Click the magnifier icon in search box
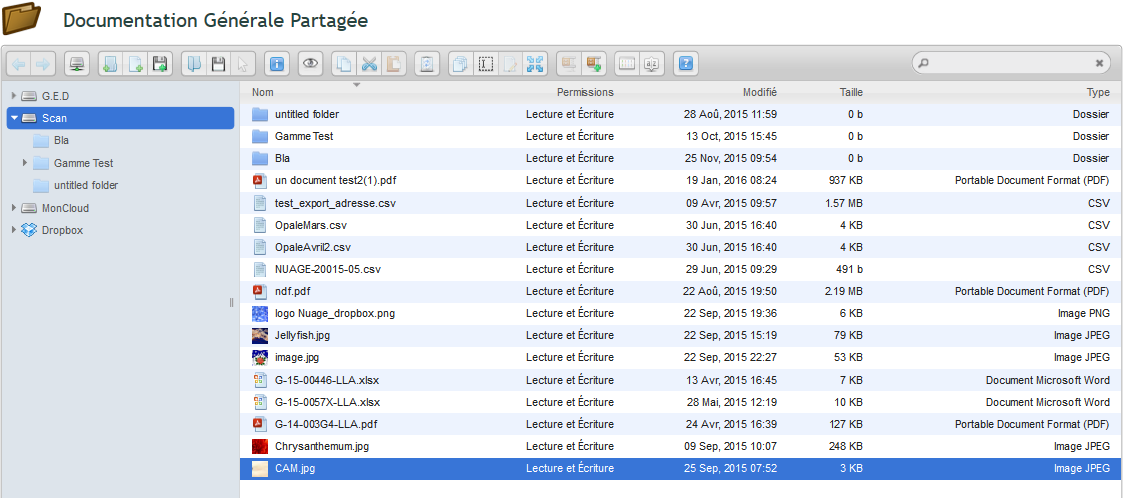 point(924,63)
